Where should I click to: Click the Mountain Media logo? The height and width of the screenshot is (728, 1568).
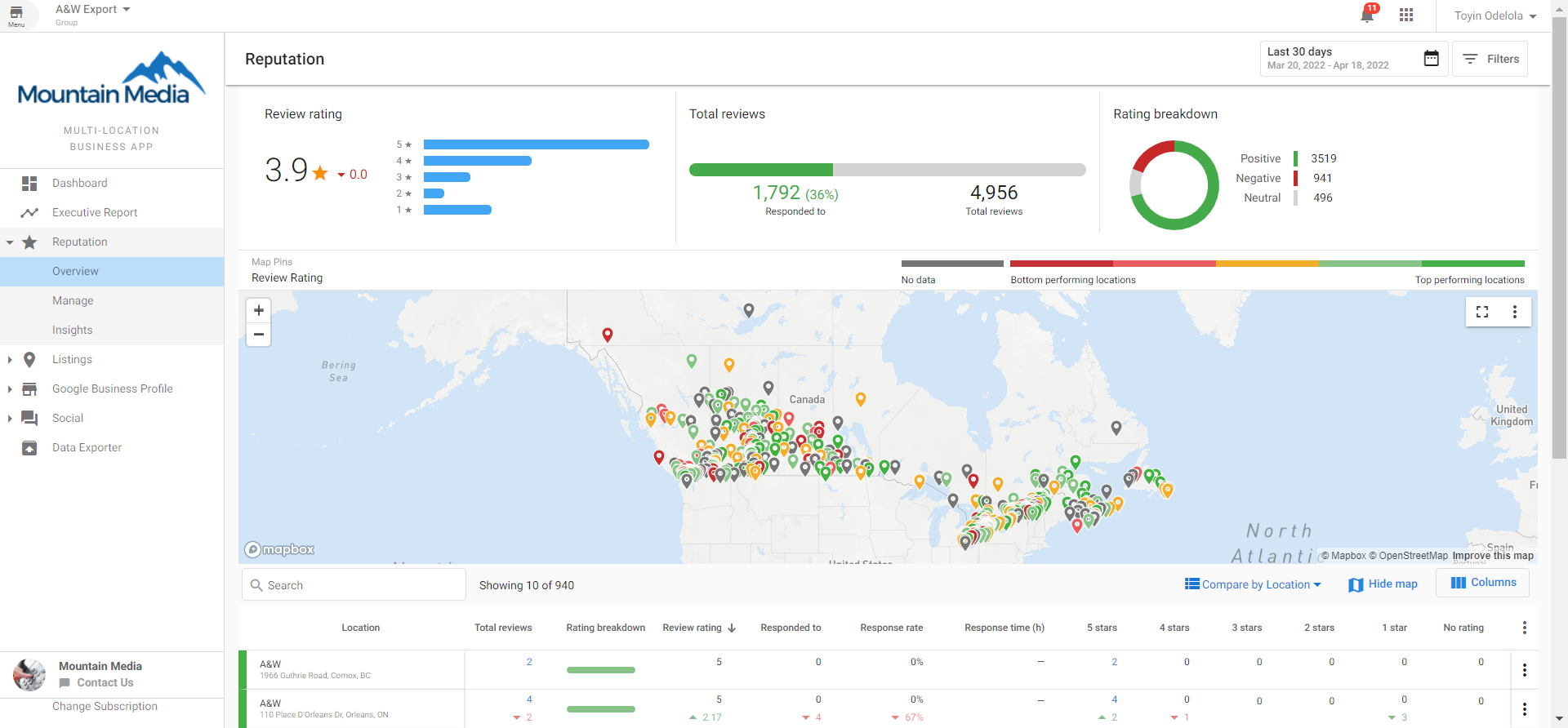tap(112, 79)
